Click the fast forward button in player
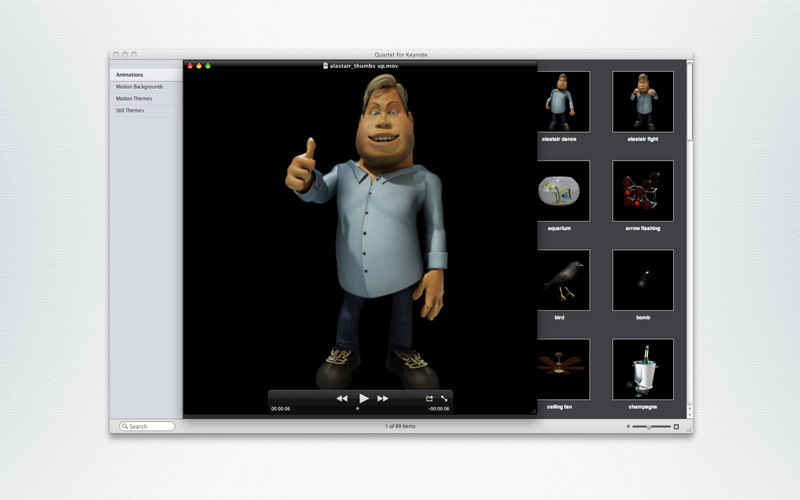 [x=383, y=398]
